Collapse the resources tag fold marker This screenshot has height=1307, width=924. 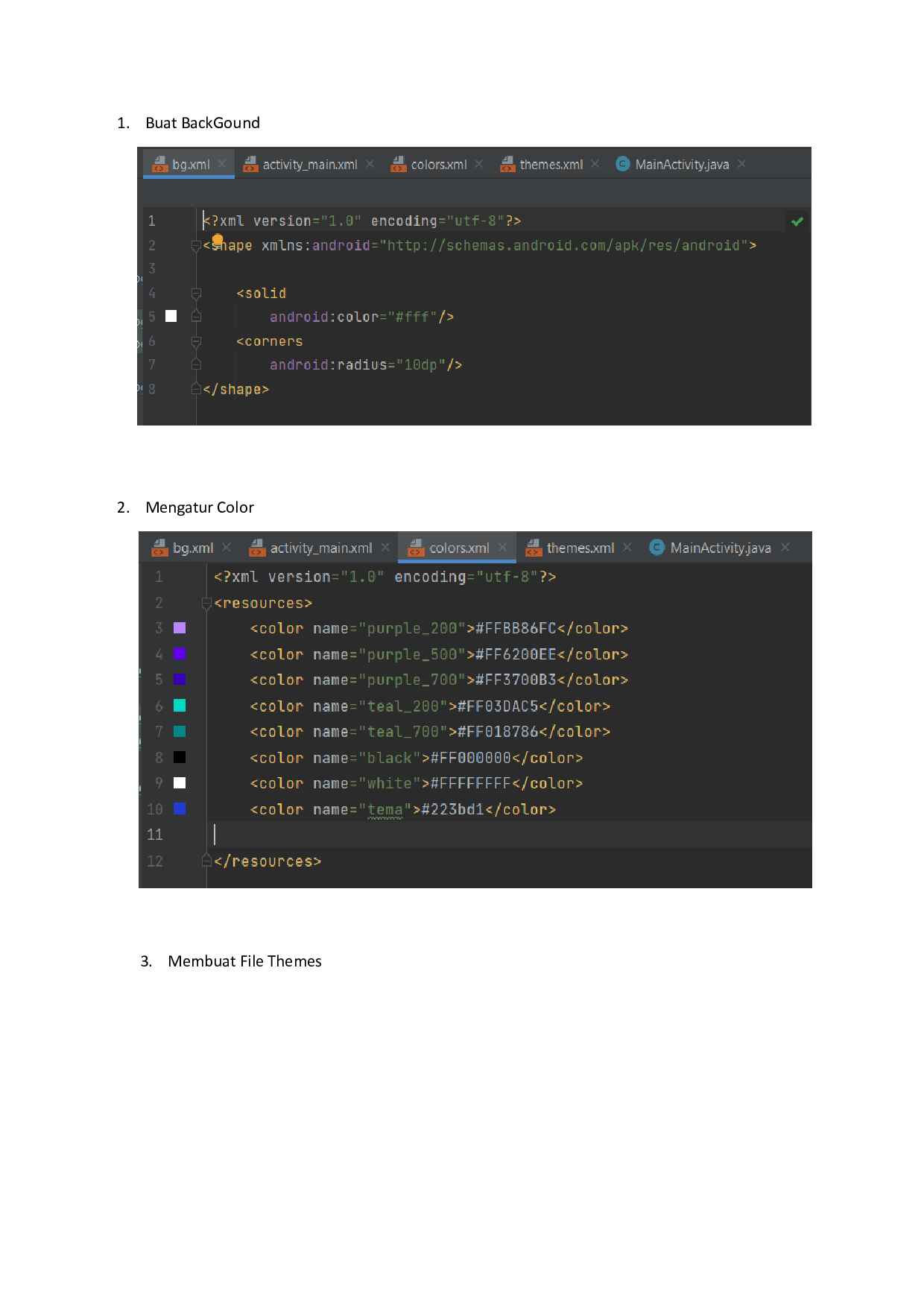point(207,603)
